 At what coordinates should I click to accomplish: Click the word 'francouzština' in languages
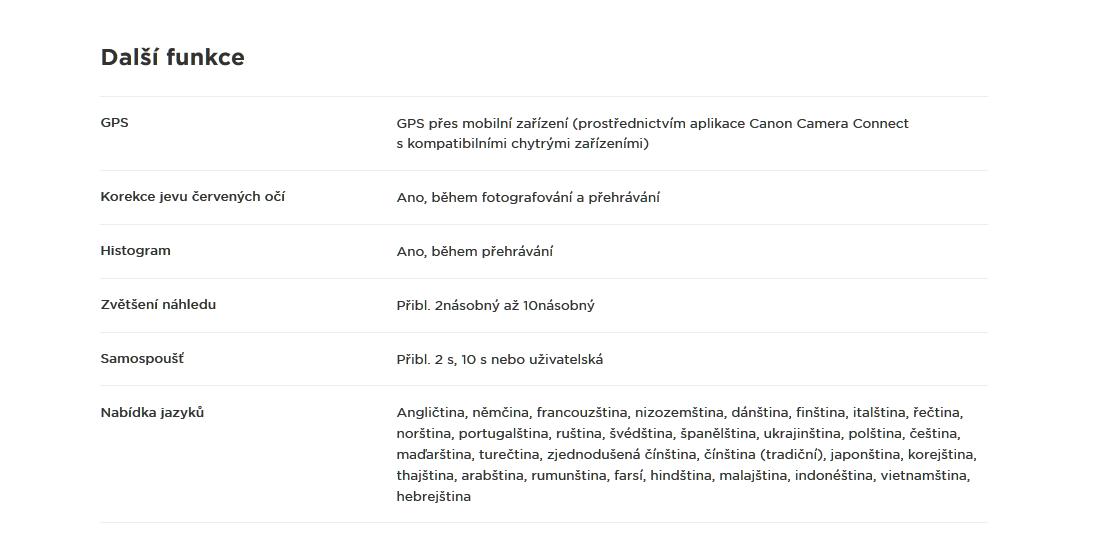[581, 413]
